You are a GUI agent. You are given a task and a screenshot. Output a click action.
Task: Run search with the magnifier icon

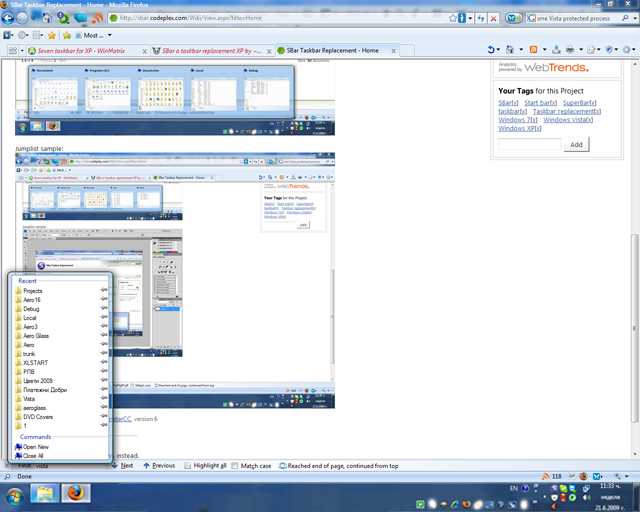click(x=625, y=18)
